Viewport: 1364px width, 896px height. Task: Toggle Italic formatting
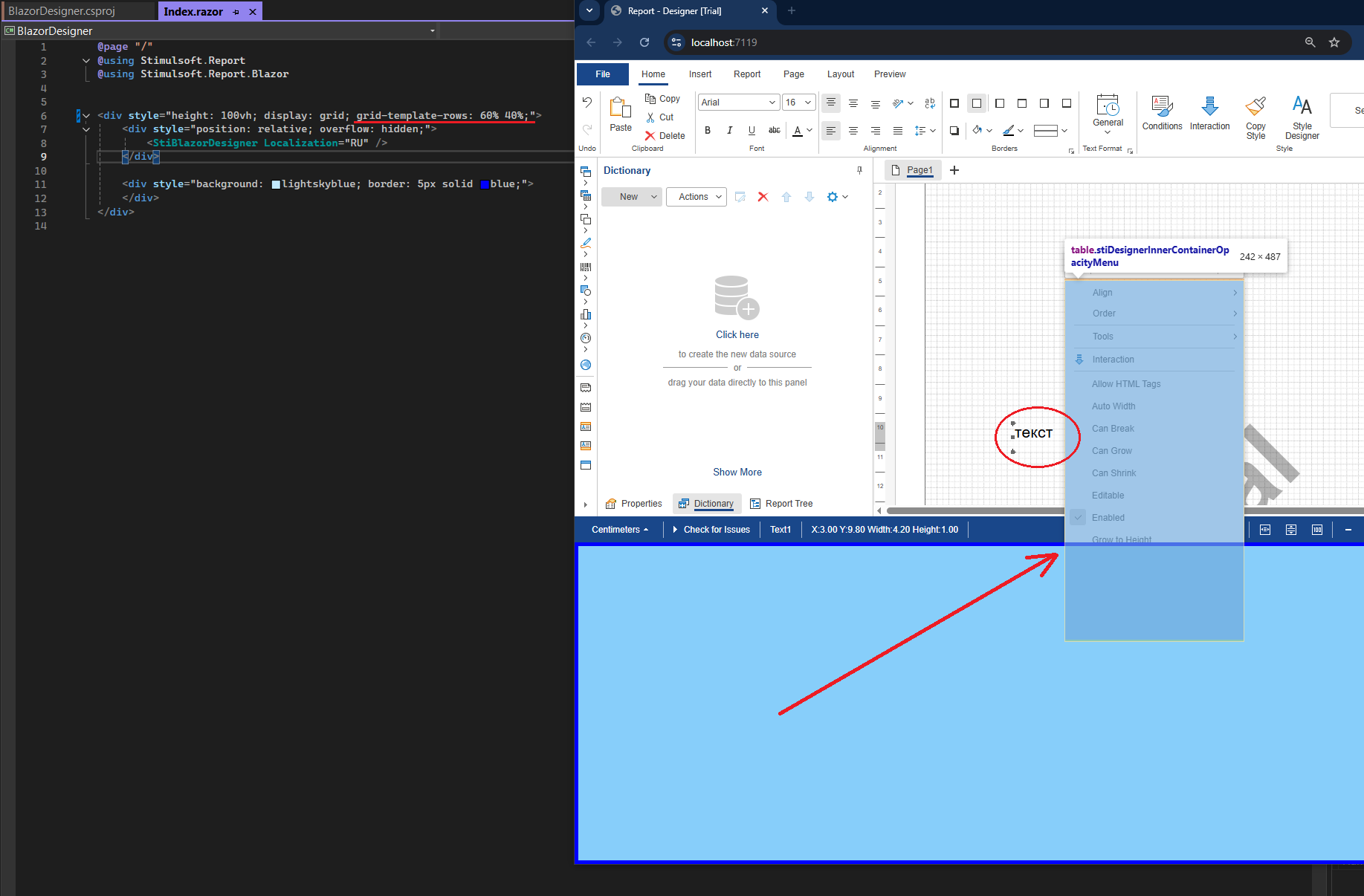click(x=730, y=131)
